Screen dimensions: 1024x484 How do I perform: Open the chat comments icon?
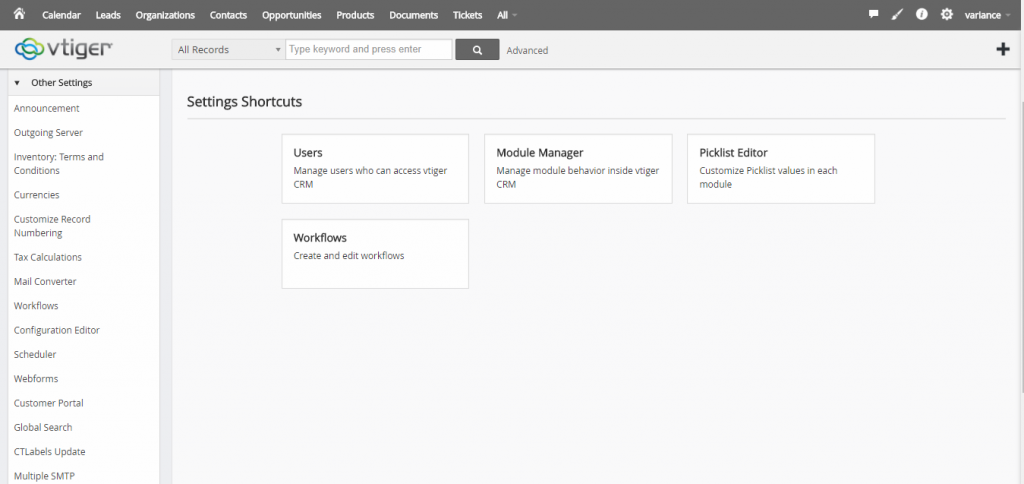pos(873,14)
